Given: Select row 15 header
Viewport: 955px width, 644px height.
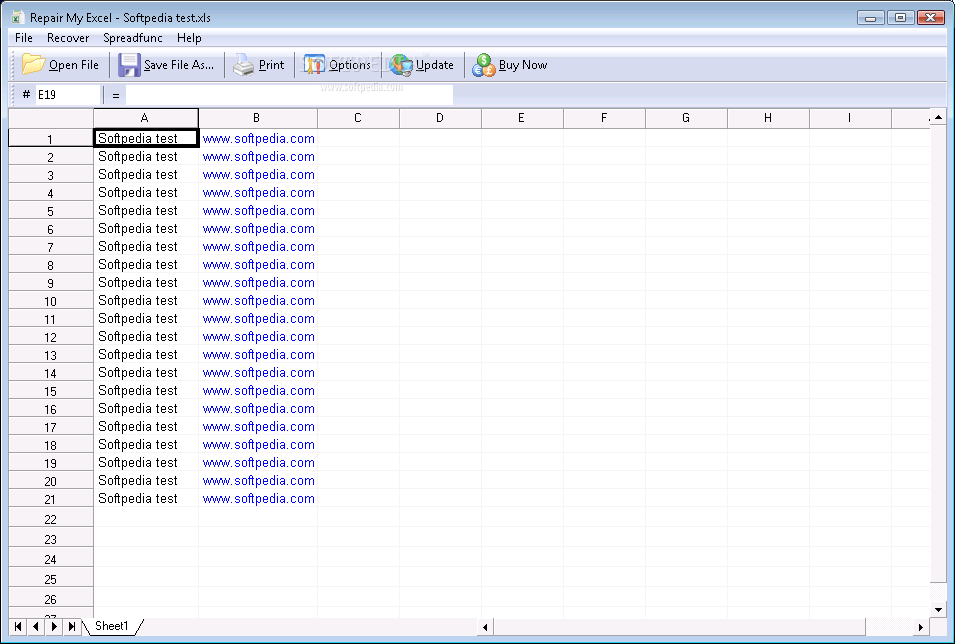Looking at the screenshot, I should point(51,391).
